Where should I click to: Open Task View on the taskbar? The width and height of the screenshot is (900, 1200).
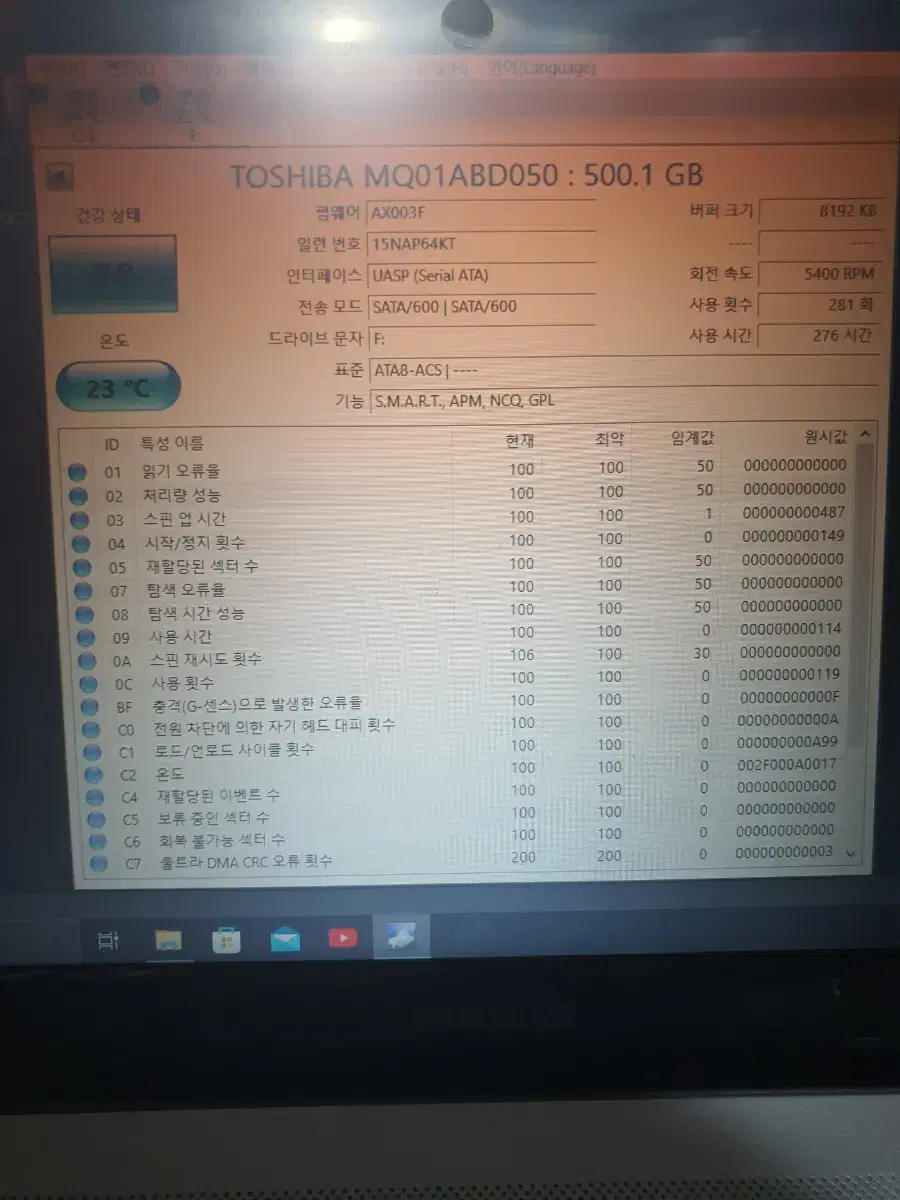[x=108, y=940]
